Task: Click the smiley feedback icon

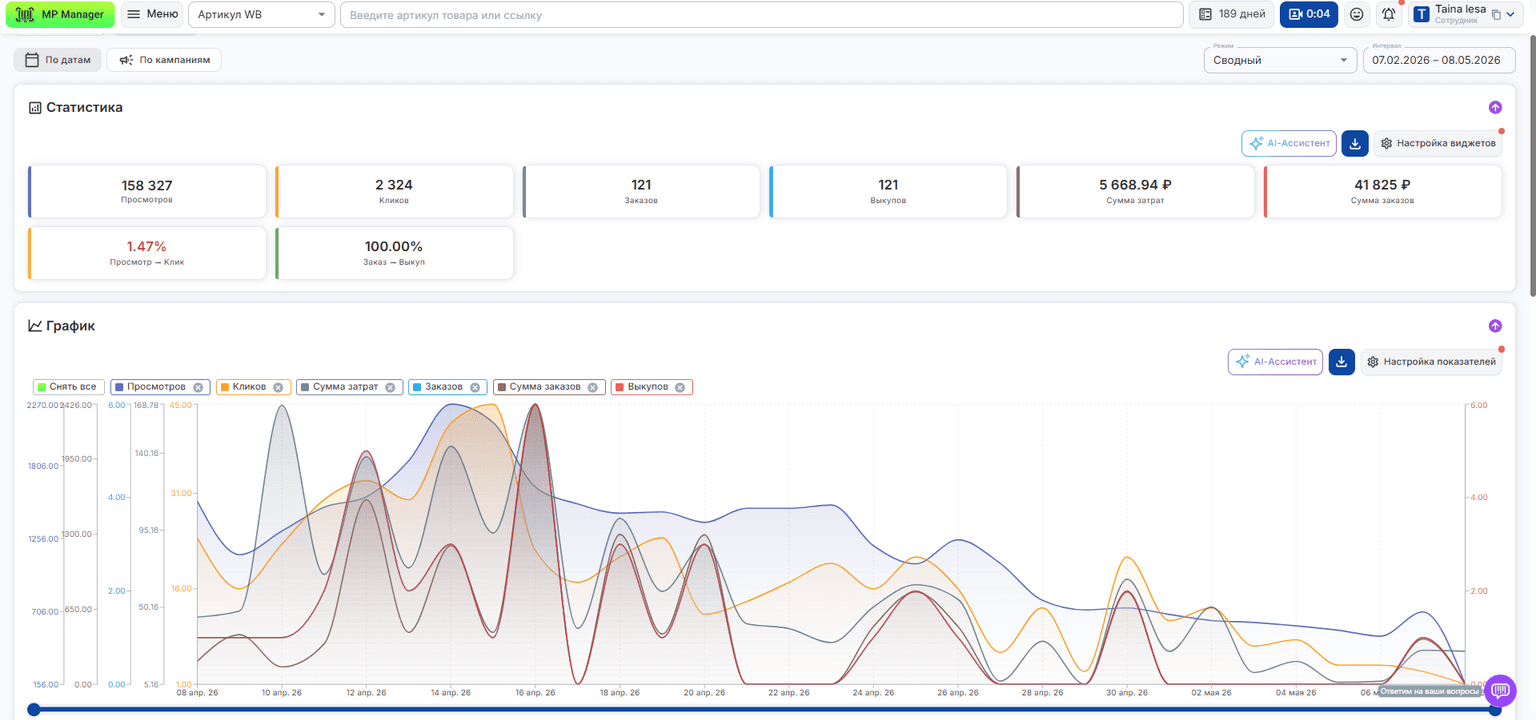Action: tap(1357, 14)
